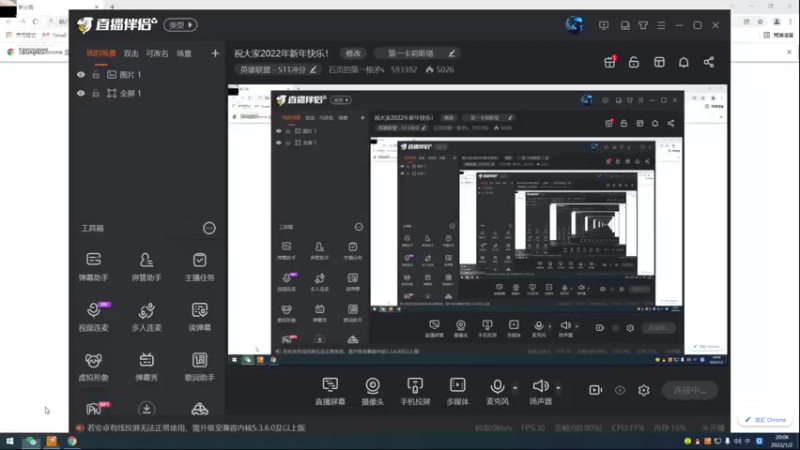Switch to the 可改名 scene tab
The image size is (800, 450).
[157, 54]
